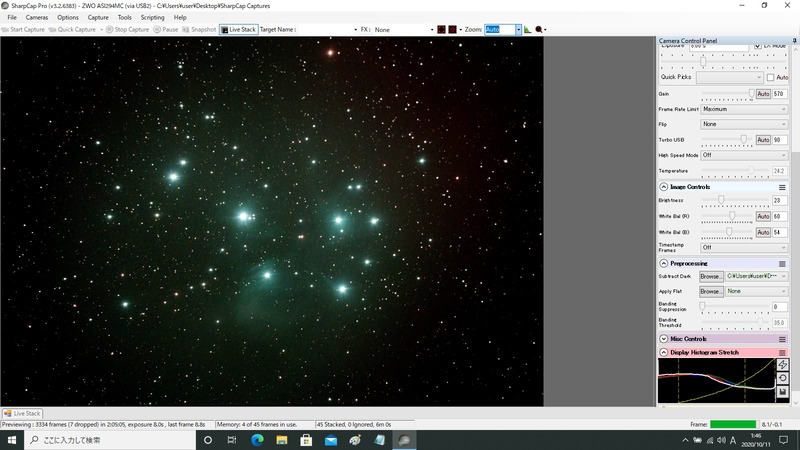Open the Options menu

coord(68,17)
